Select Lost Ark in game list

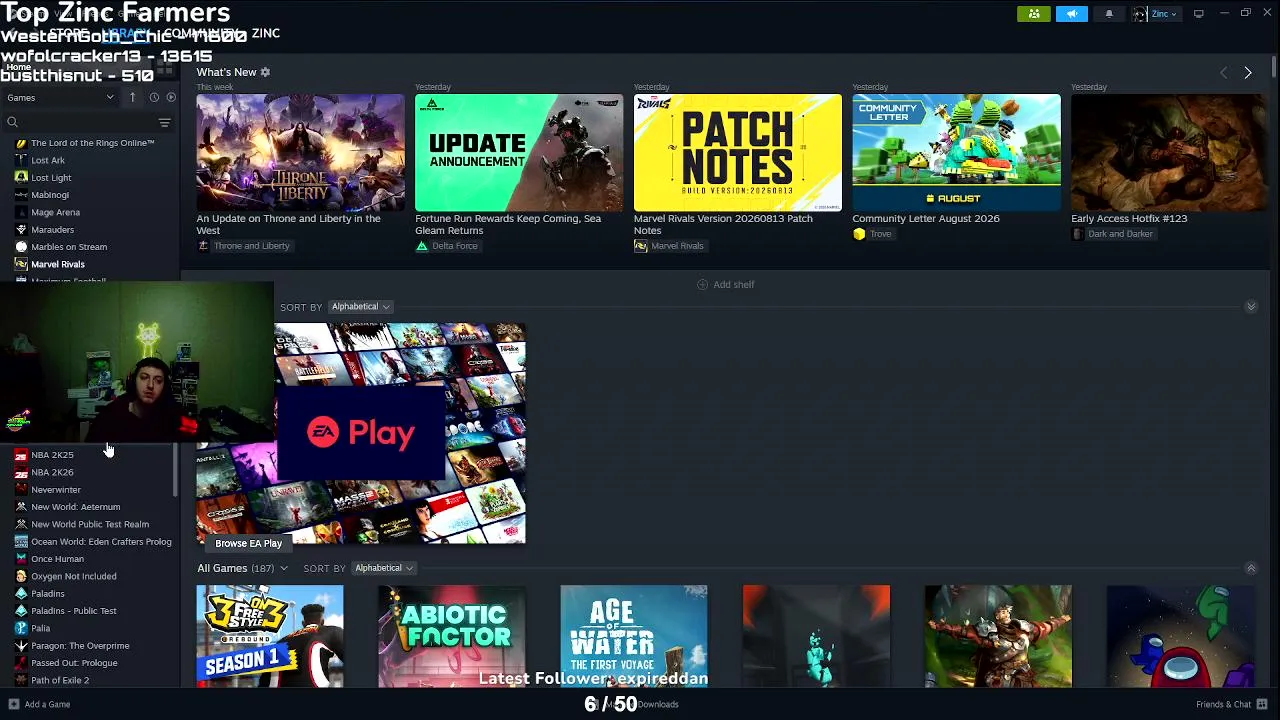click(x=48, y=160)
